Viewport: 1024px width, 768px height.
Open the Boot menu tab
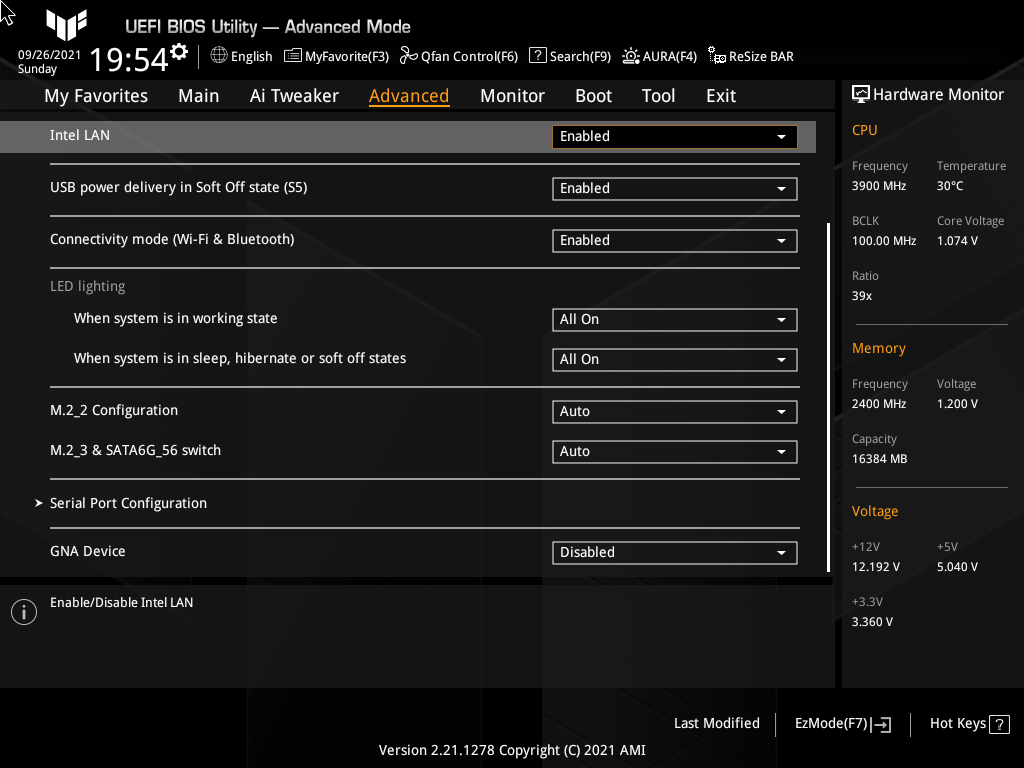click(x=593, y=95)
